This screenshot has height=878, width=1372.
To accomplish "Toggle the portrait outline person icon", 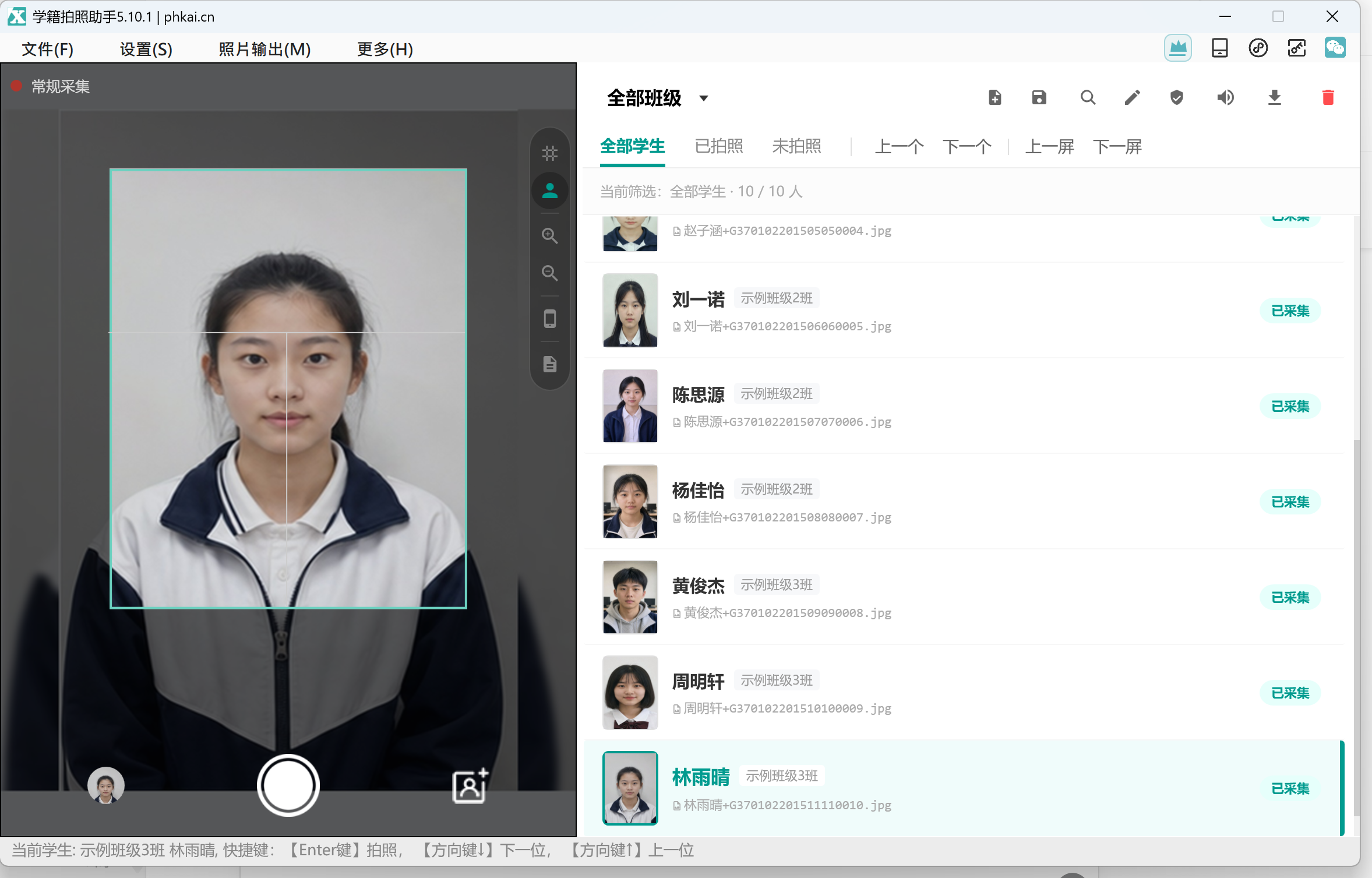I will [x=549, y=191].
